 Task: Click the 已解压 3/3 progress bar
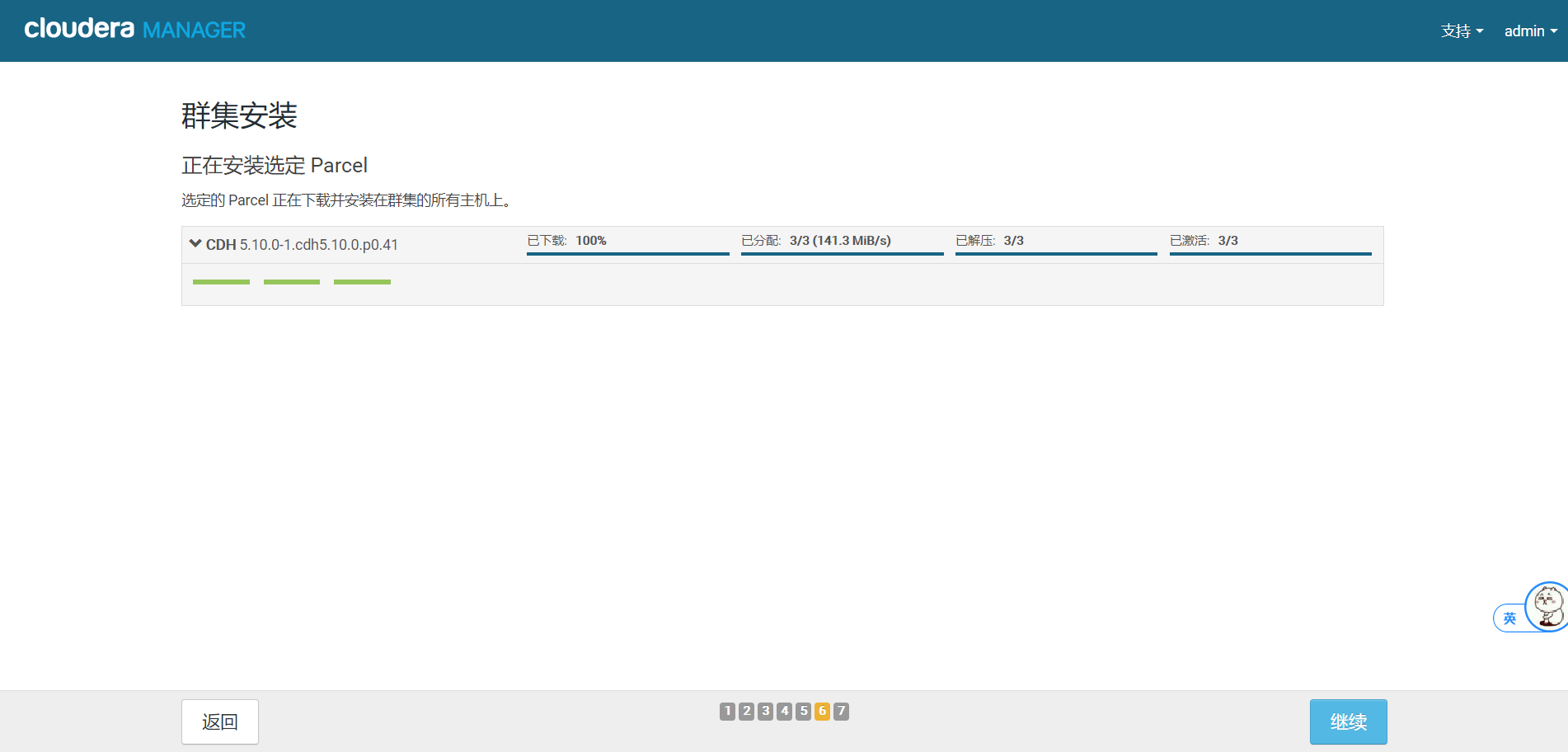[1057, 253]
